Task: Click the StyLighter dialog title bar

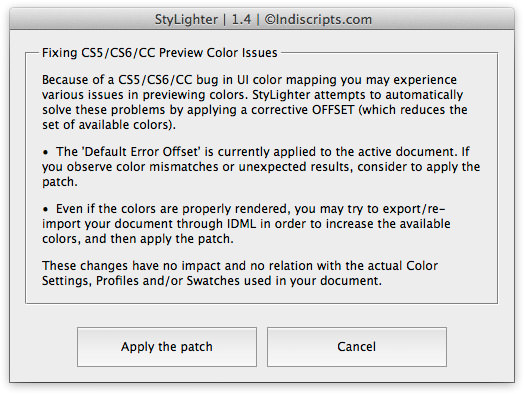Action: coord(262,19)
